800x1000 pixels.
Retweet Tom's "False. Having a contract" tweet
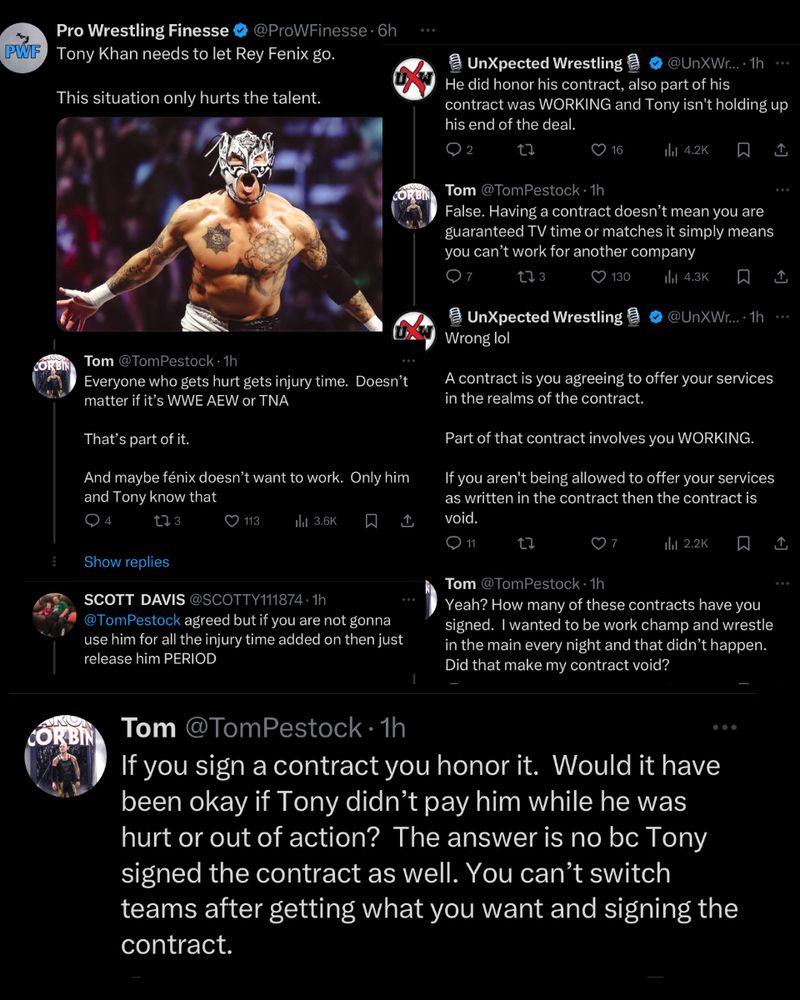[526, 277]
